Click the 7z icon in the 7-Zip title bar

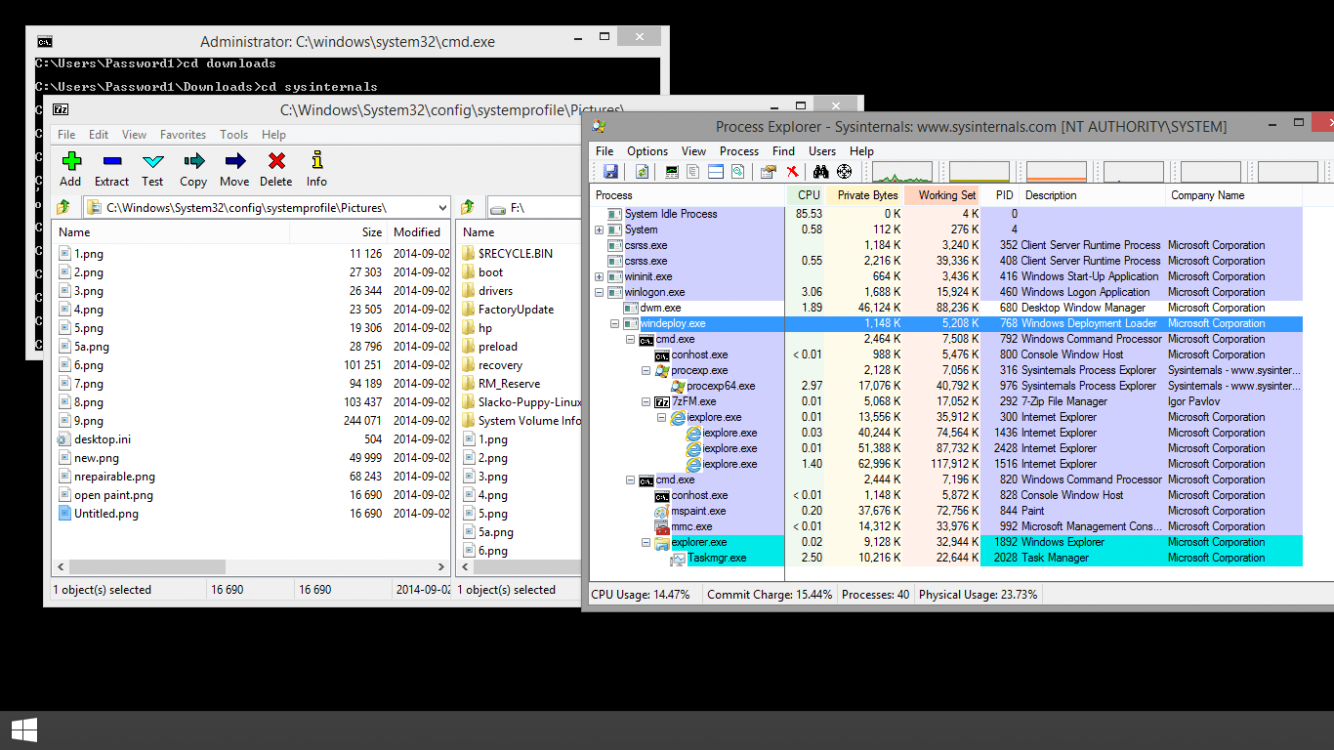pos(60,110)
